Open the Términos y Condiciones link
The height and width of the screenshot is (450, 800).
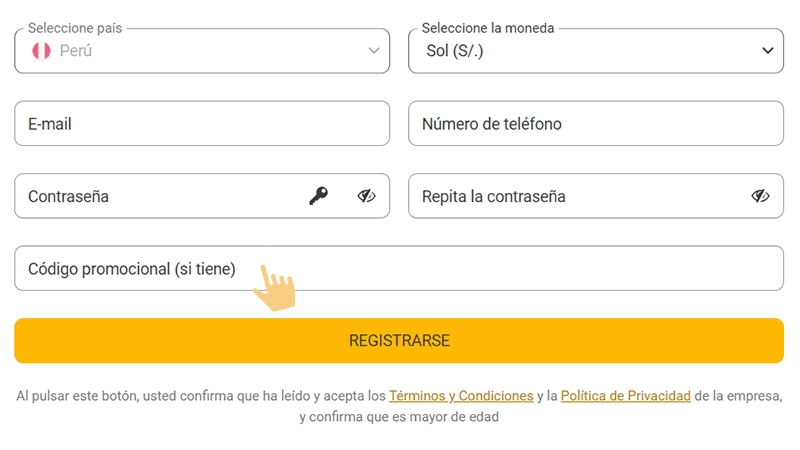[460, 396]
